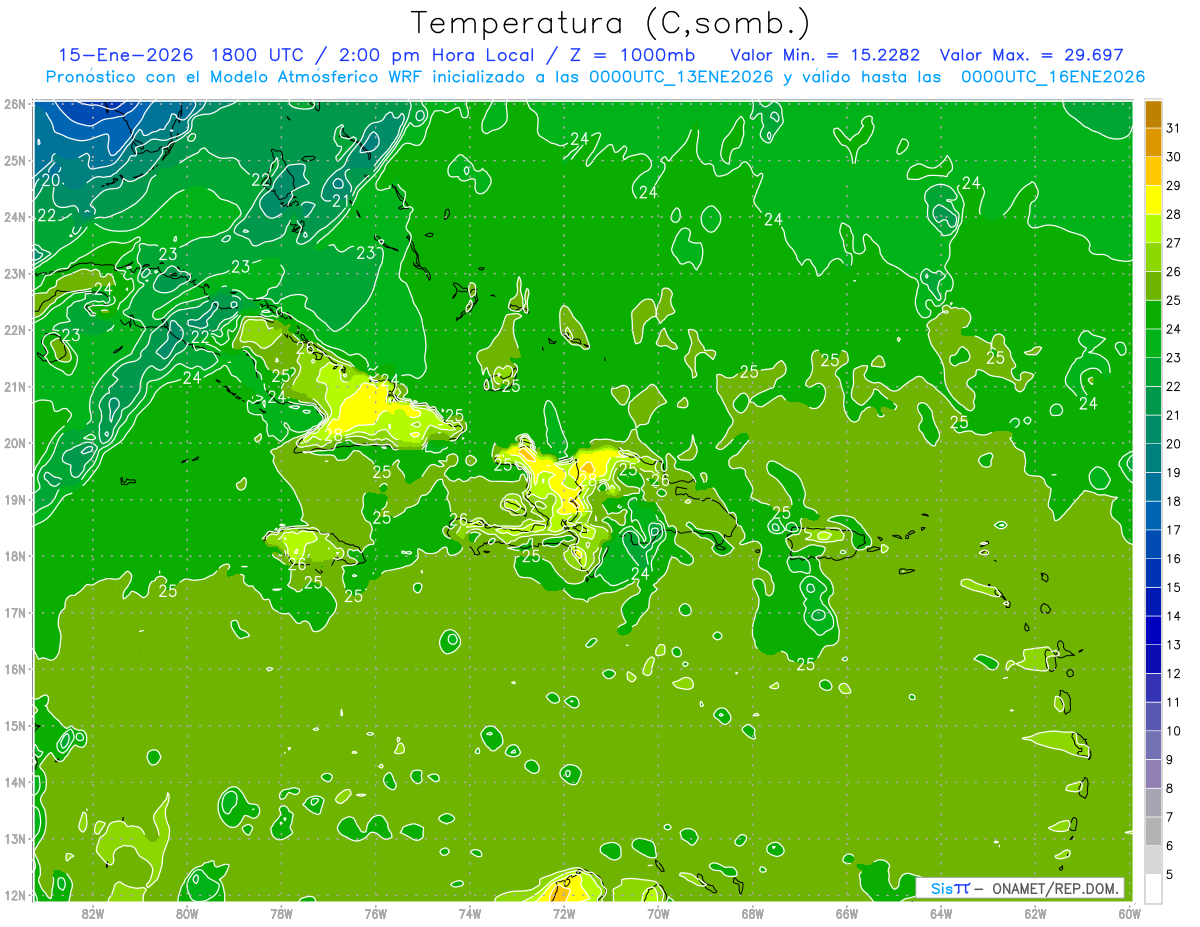Click the "16N" latitude axis label
Viewport: 1200px width, 927px height.
[14, 669]
